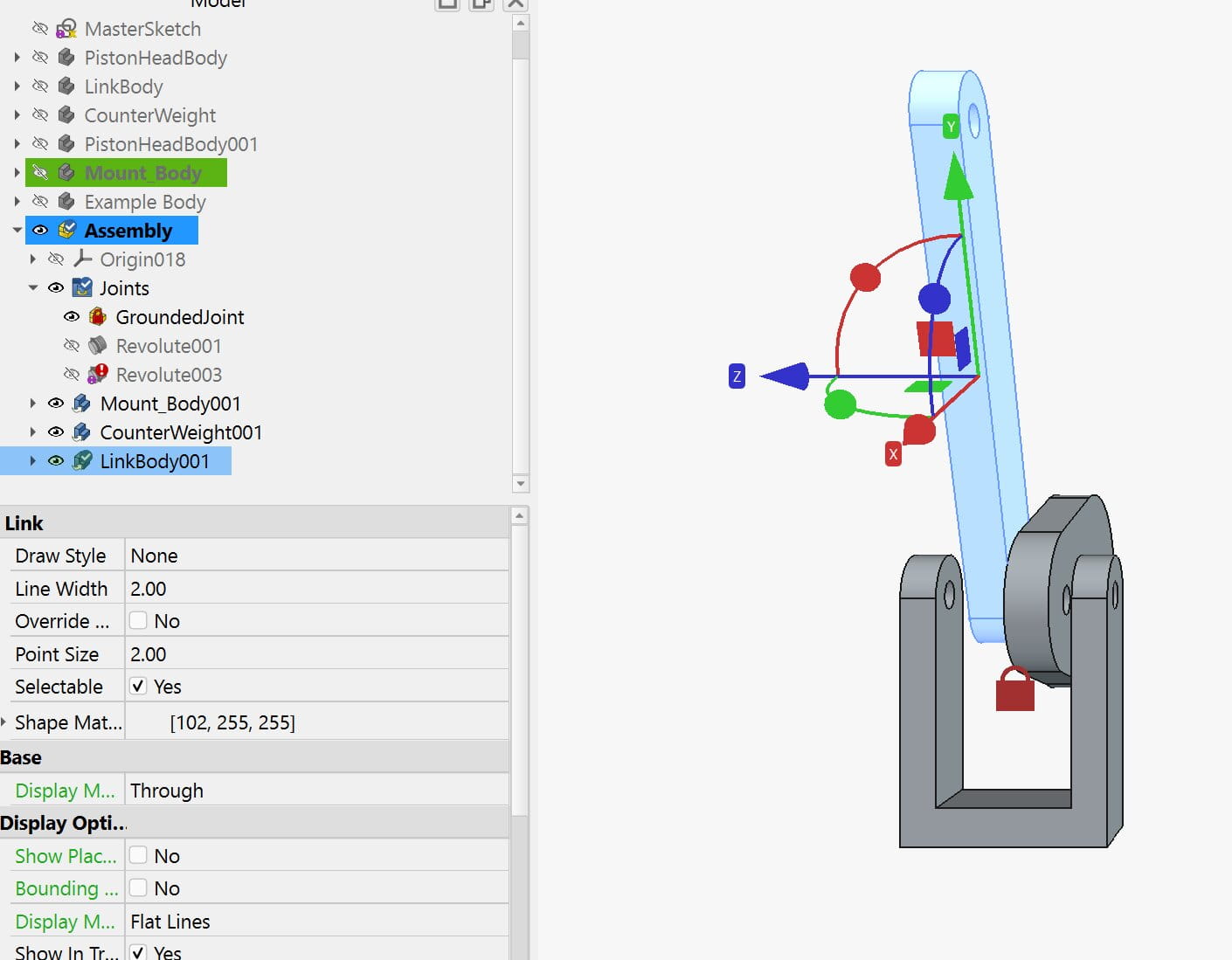The image size is (1232, 960).
Task: Hide the GroundedJoint with its eye icon
Action: click(x=72, y=317)
